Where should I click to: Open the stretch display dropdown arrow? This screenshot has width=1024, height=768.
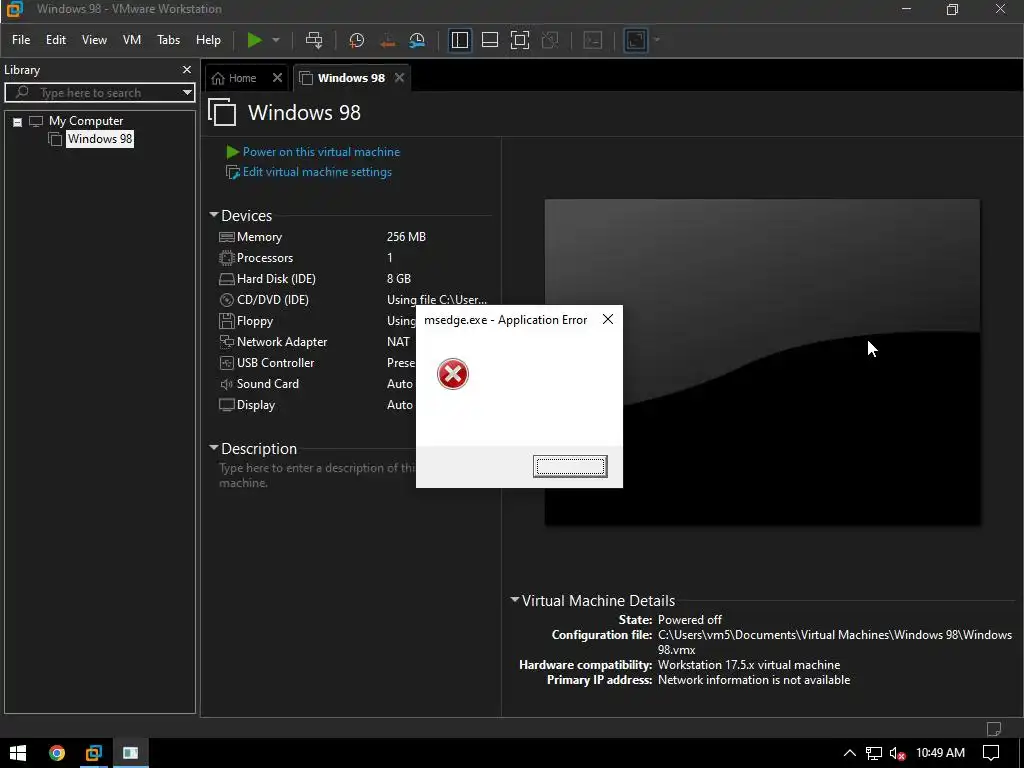(x=656, y=40)
